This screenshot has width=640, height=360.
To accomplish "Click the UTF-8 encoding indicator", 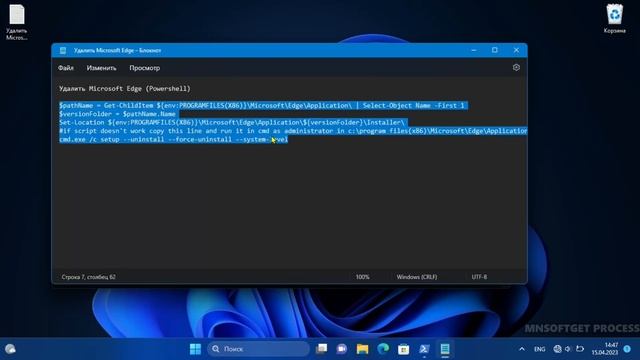I will [x=479, y=277].
